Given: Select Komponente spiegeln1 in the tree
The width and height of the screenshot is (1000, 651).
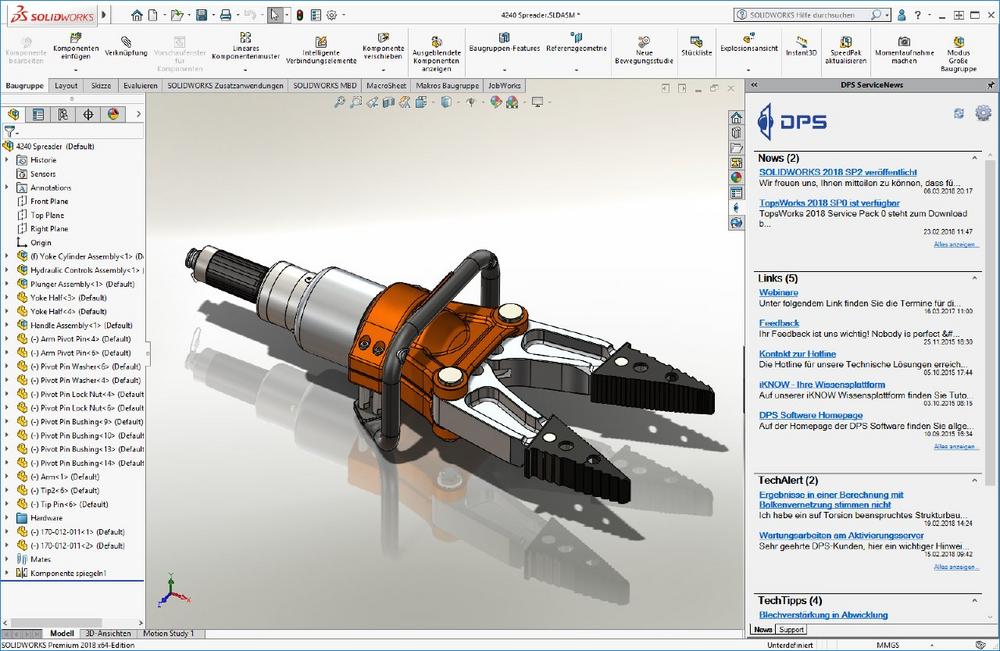Looking at the screenshot, I should coord(68,573).
